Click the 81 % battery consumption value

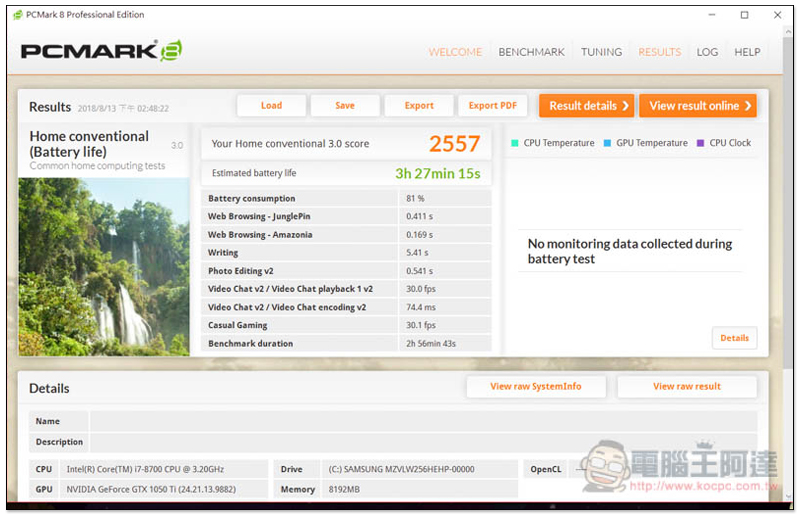[415, 199]
